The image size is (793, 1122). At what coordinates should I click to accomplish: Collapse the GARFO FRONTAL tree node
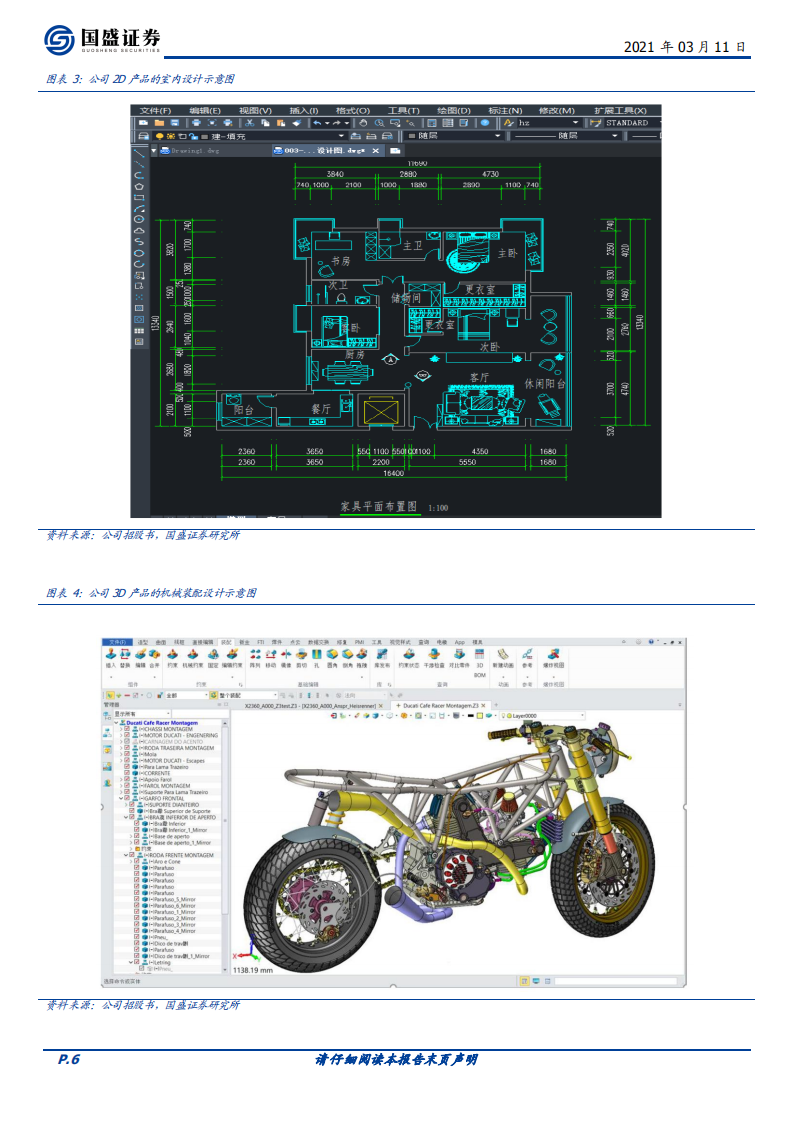(x=121, y=798)
